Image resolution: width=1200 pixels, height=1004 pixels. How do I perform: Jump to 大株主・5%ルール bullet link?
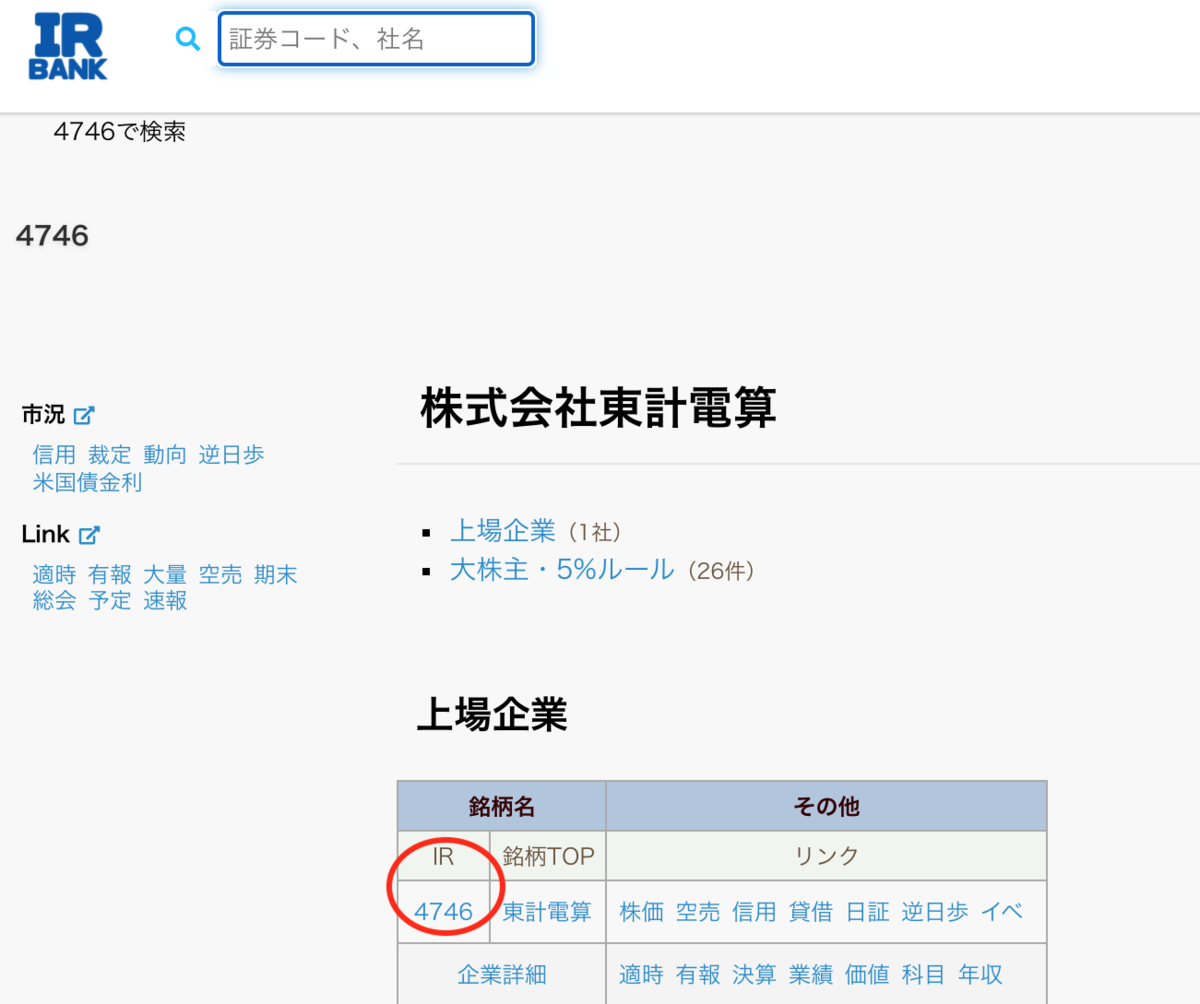[x=562, y=570]
